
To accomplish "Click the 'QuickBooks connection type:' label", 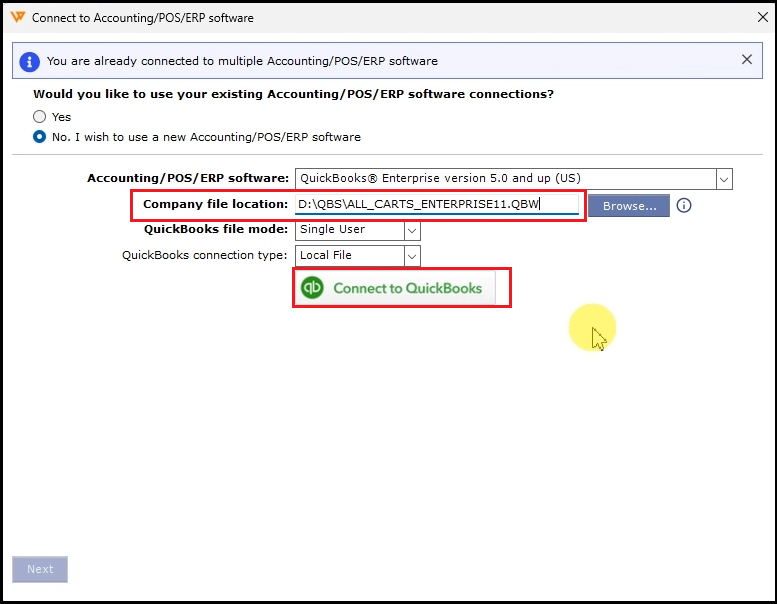I will 205,255.
